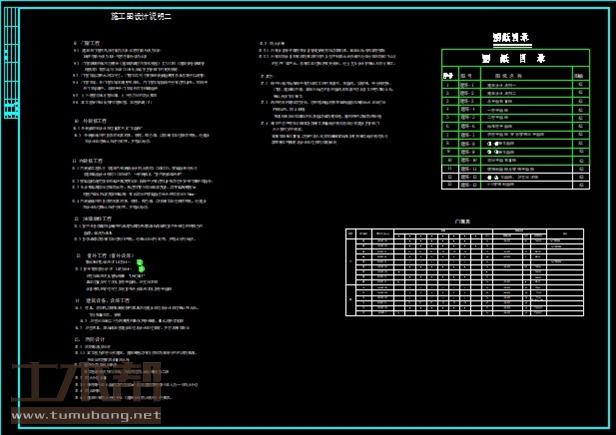Select the 门窗表 table title

[x=462, y=221]
